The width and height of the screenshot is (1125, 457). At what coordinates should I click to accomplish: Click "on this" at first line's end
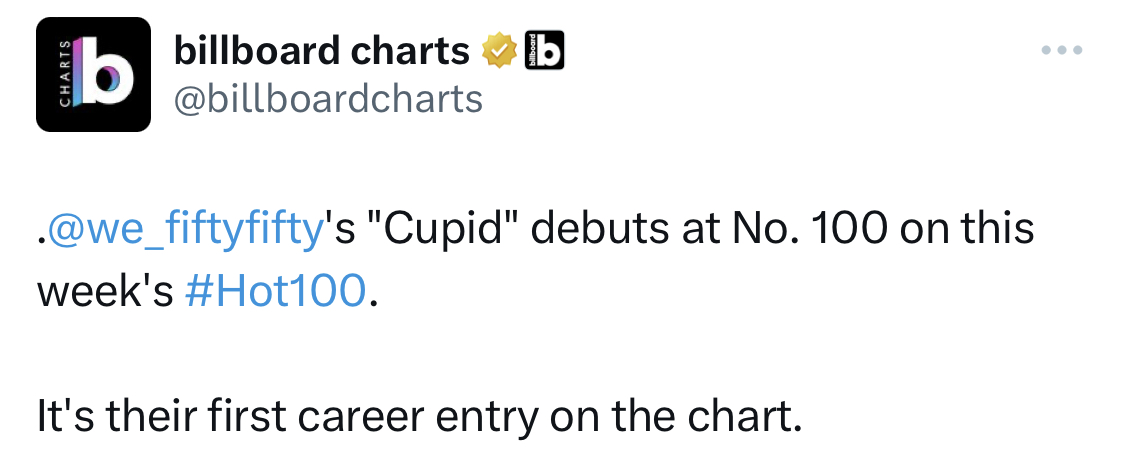point(967,228)
